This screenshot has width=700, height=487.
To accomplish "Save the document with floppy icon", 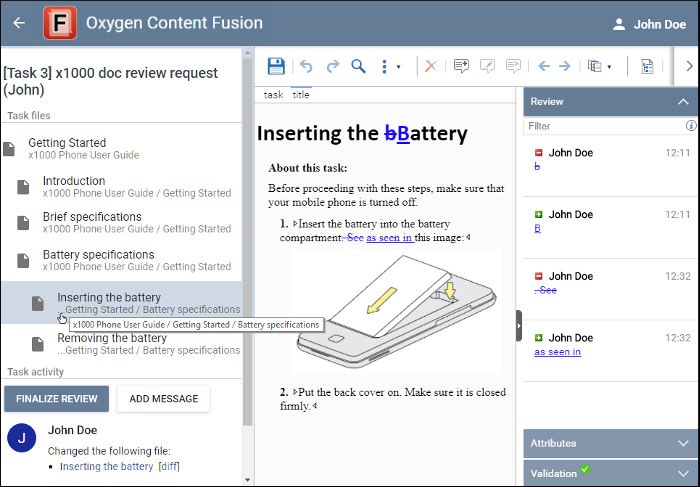I will (x=276, y=66).
